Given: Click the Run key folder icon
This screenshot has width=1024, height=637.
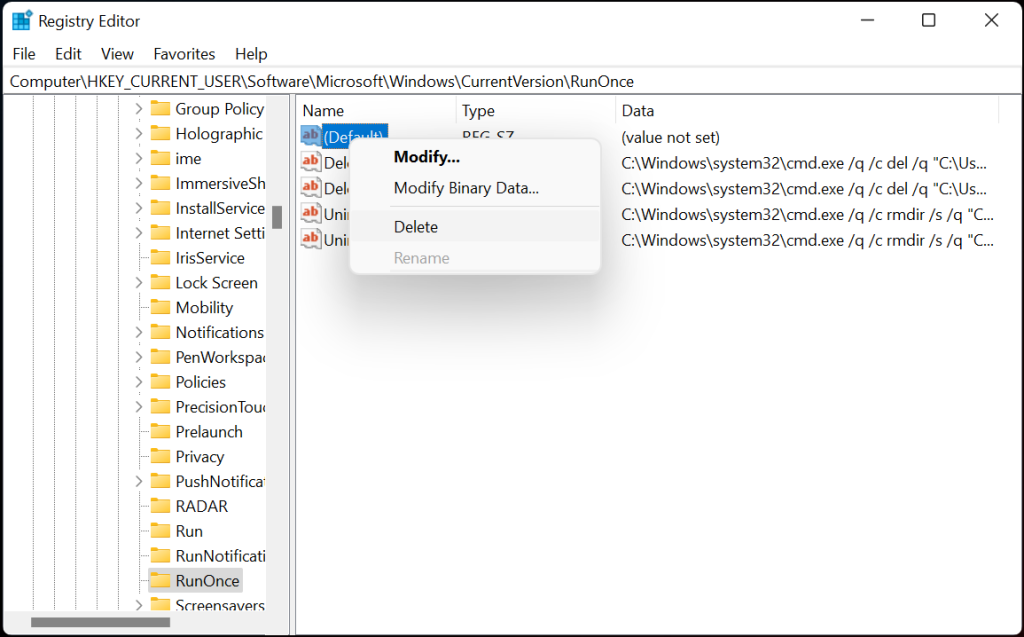Looking at the screenshot, I should 162,531.
